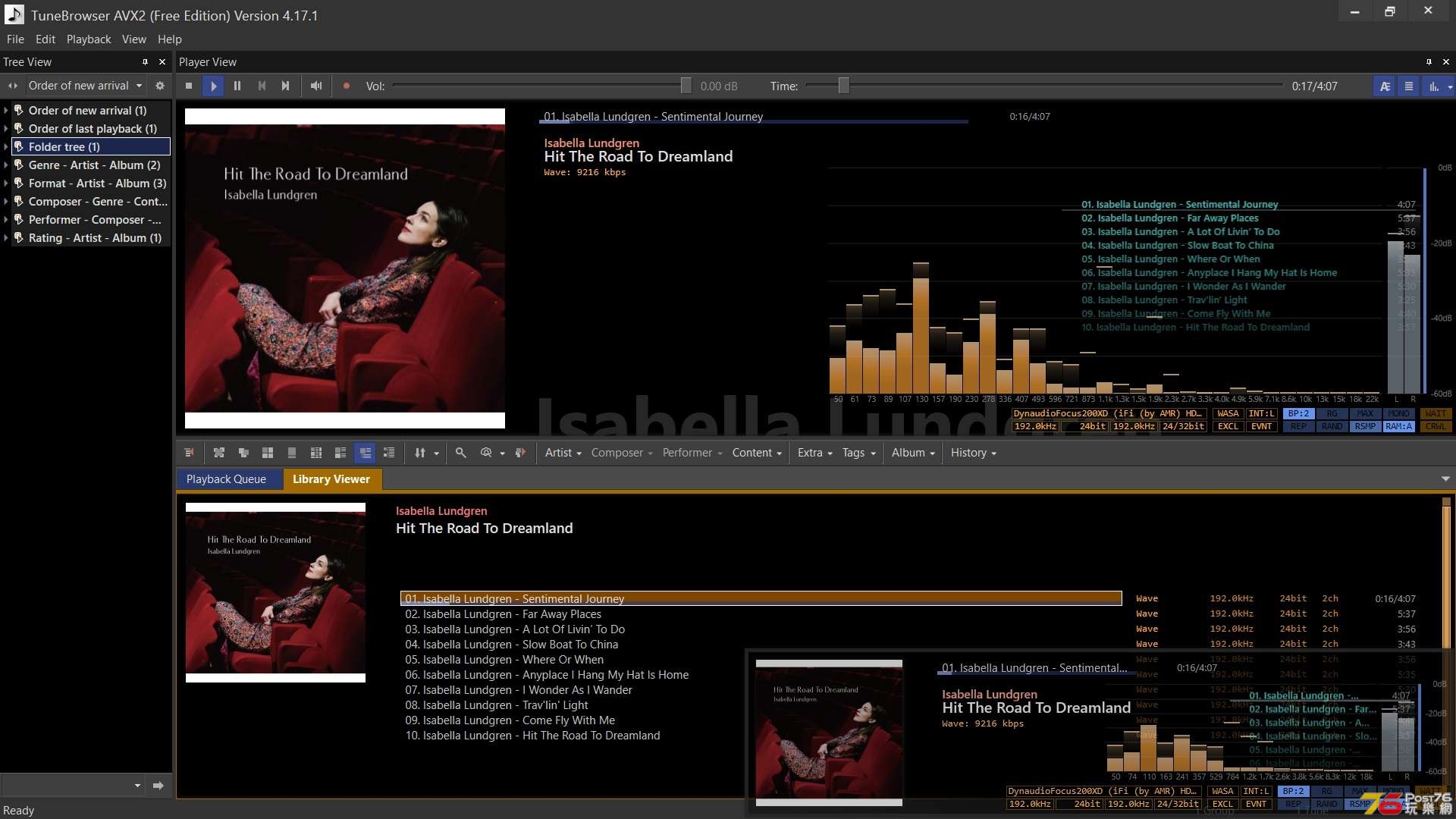Open the 'Order of new arrival' dropdown

click(x=85, y=86)
